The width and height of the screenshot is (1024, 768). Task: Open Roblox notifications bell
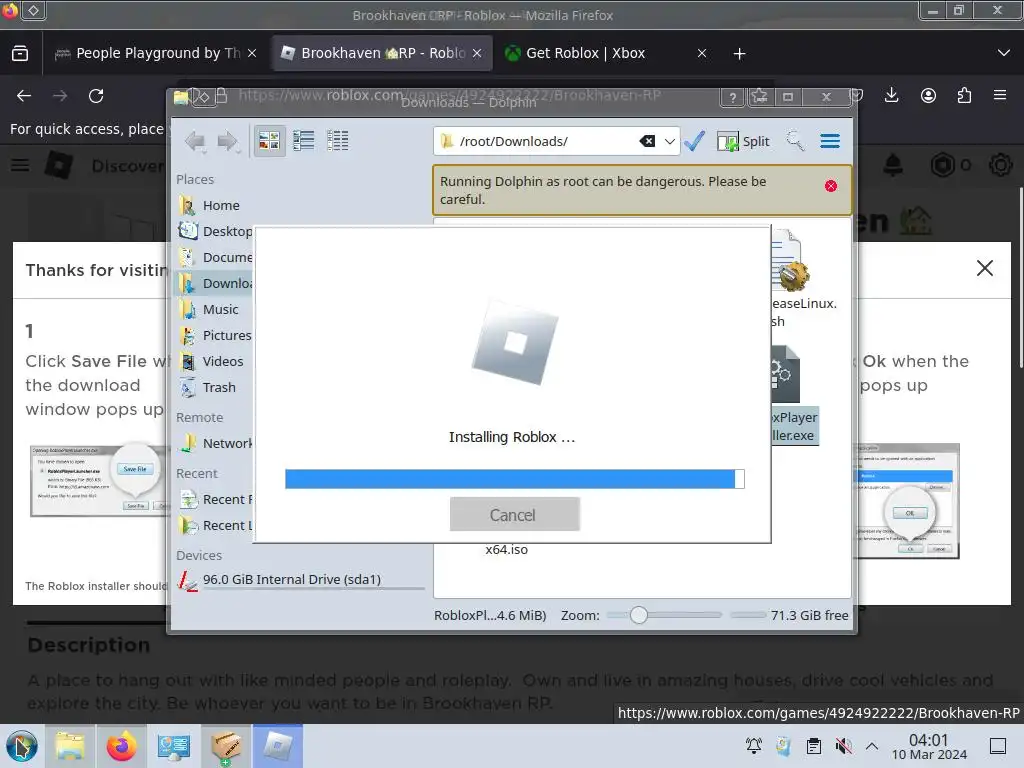click(x=893, y=165)
